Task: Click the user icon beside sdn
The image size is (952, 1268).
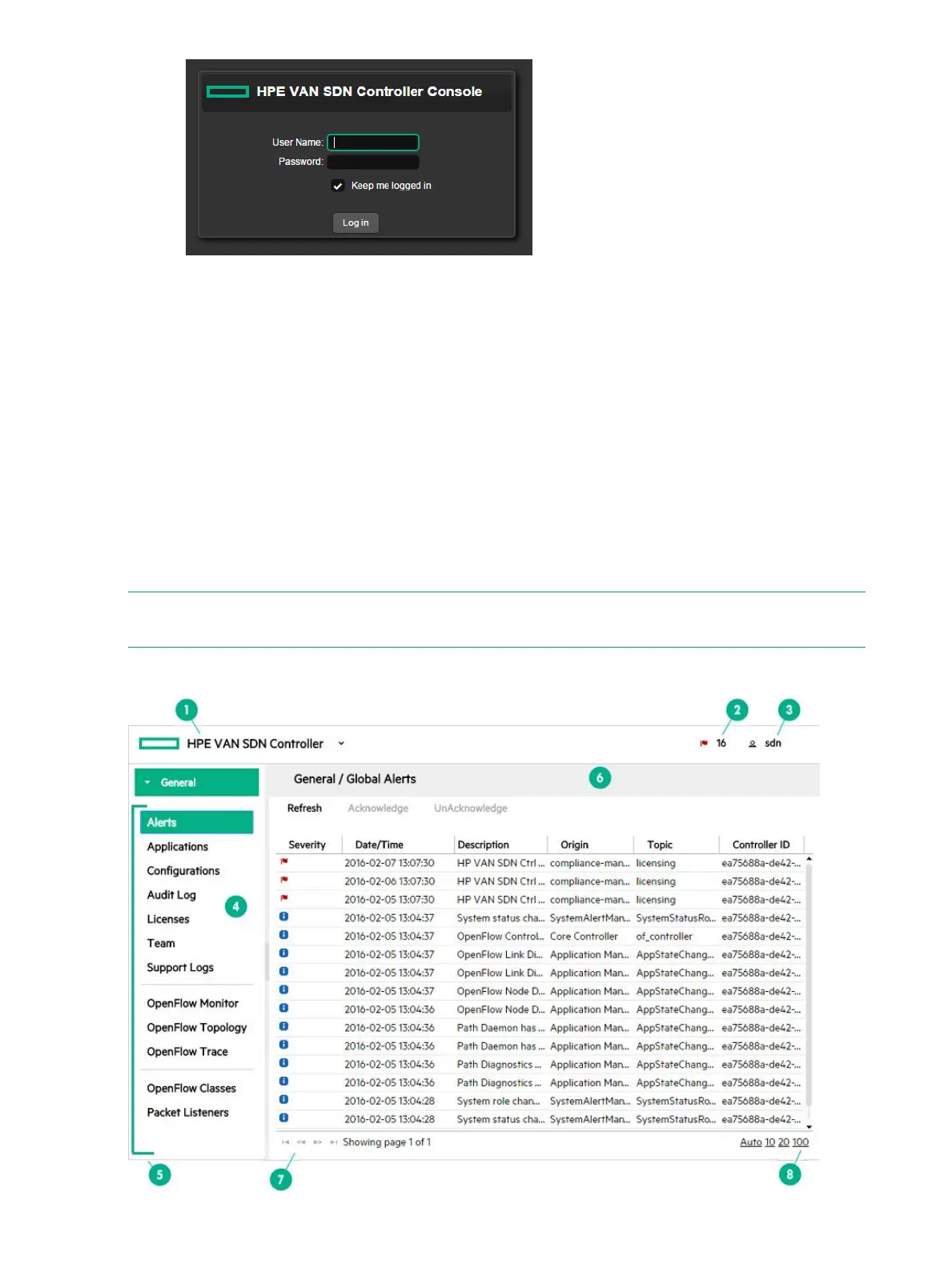Action: pos(752,744)
